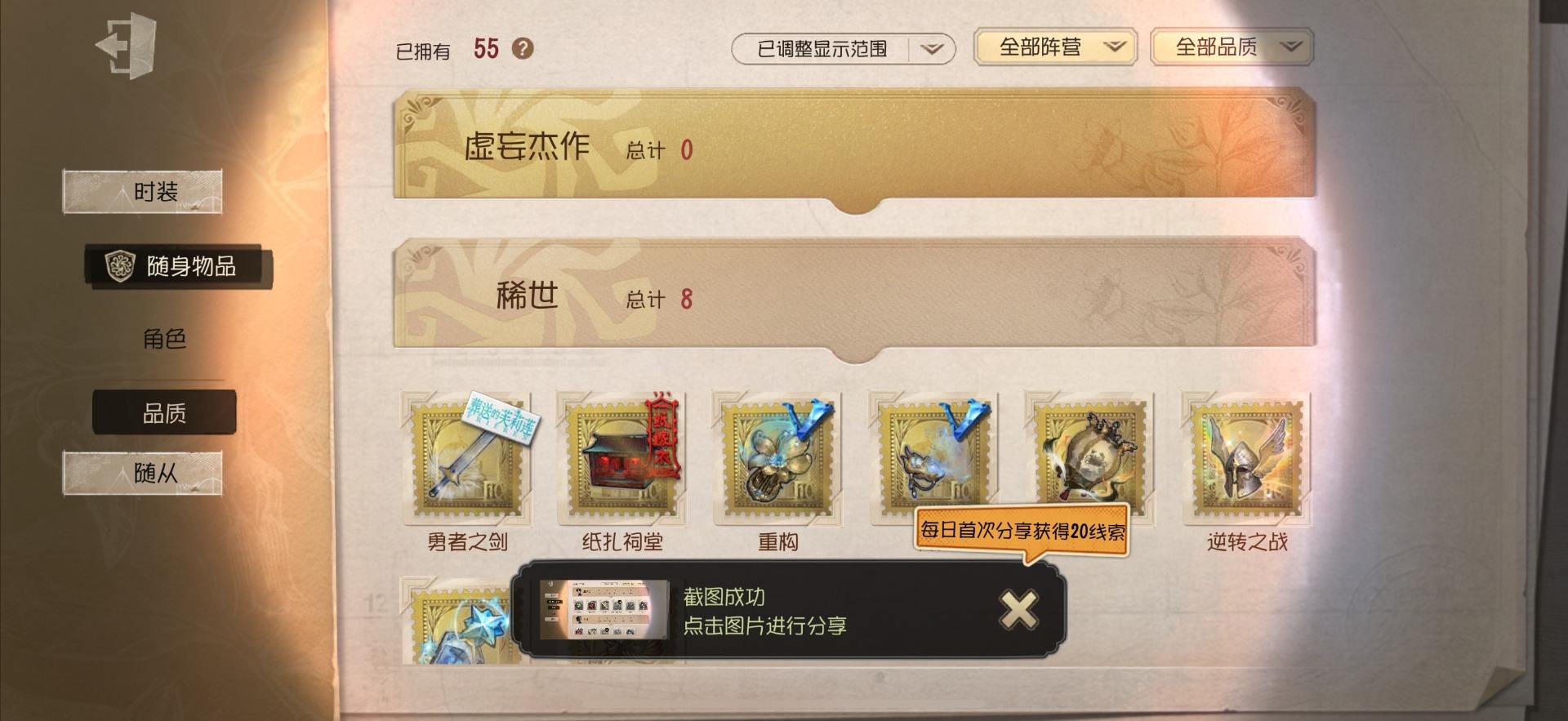Tap the exit door icon

pos(127,45)
